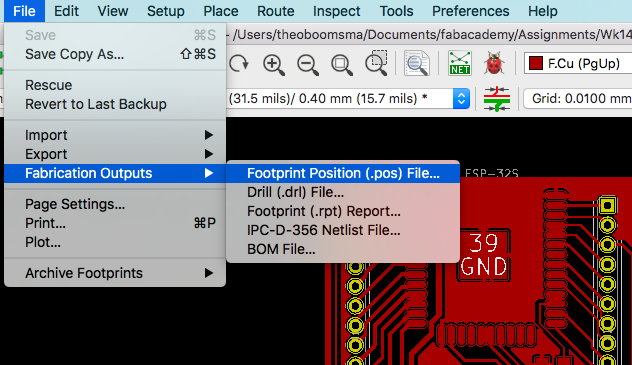The height and width of the screenshot is (365, 632).
Task: Expand the Import submenu
Action: click(x=115, y=135)
